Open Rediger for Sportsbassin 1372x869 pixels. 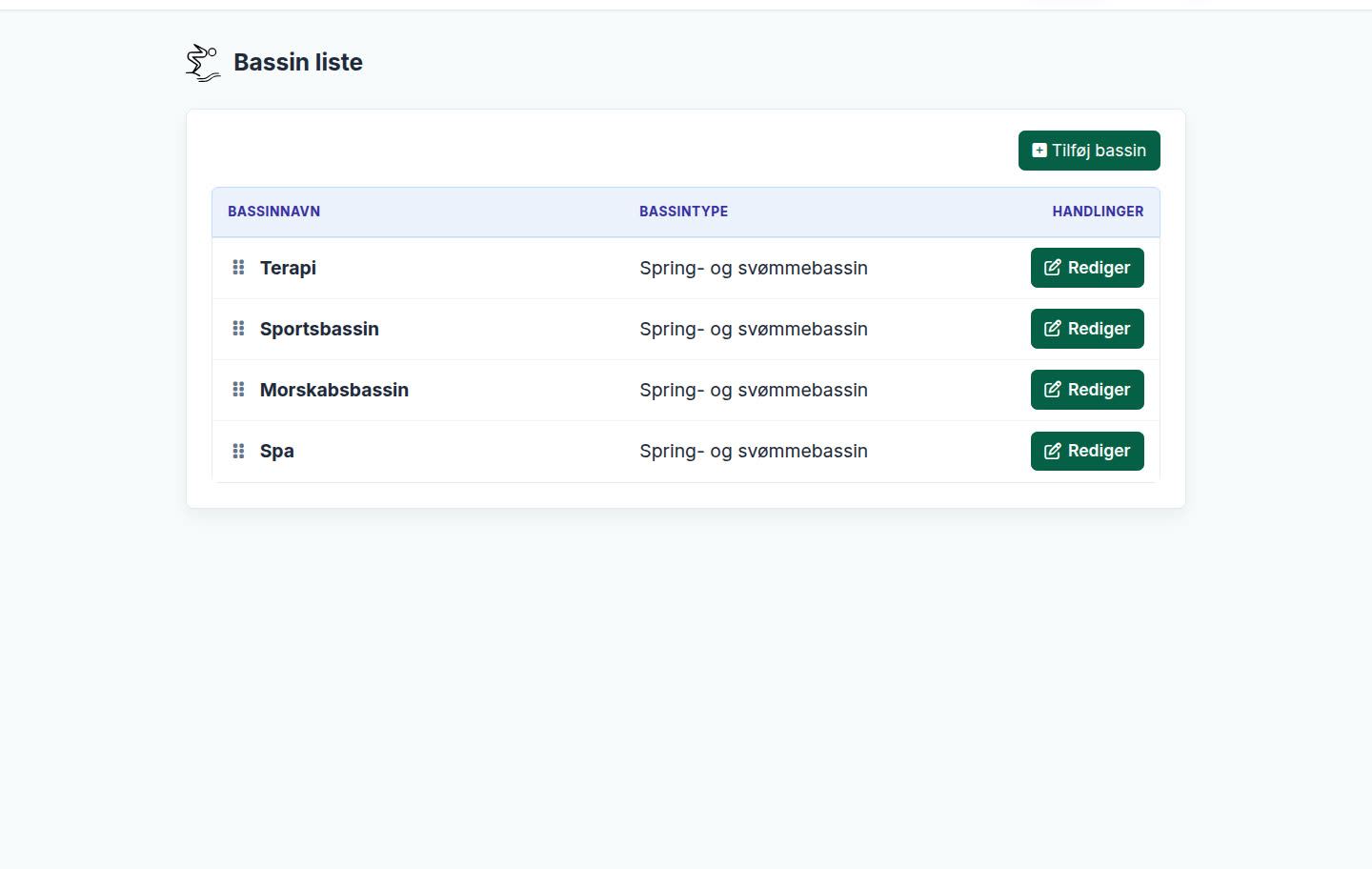pos(1087,329)
